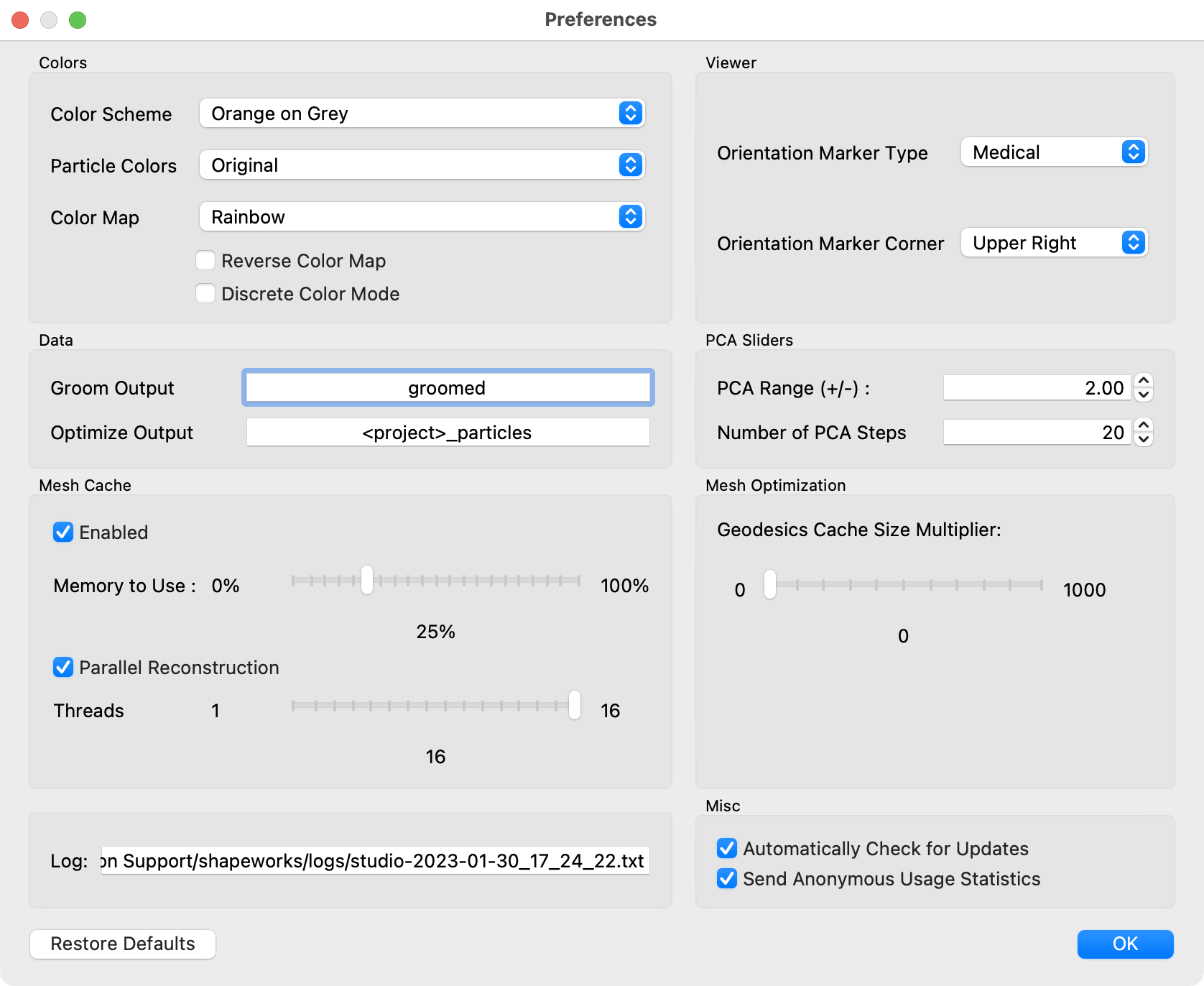Open the Particle Colors dropdown
The width and height of the screenshot is (1204, 986).
click(422, 165)
